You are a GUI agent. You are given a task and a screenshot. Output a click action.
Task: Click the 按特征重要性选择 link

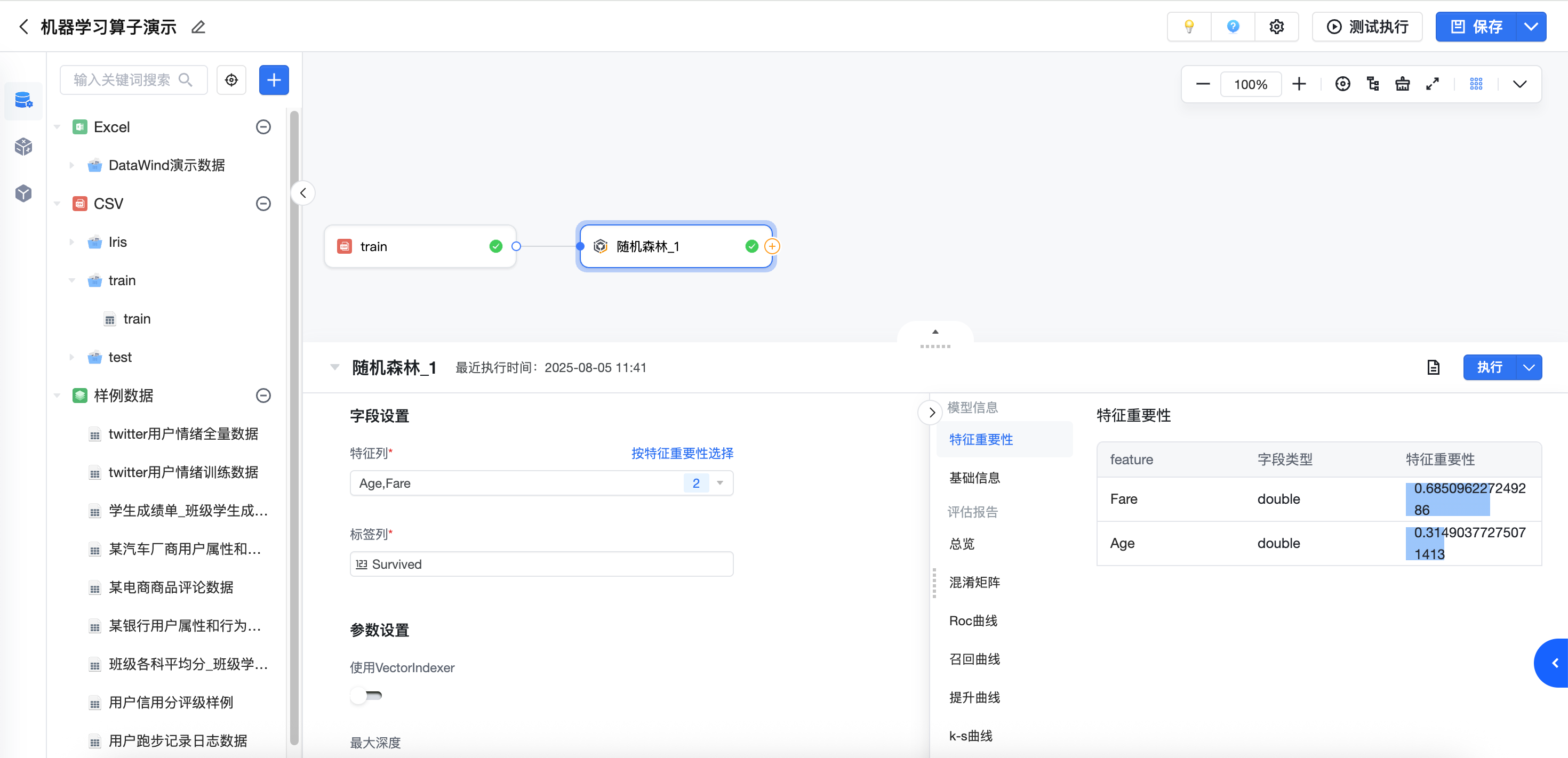682,453
